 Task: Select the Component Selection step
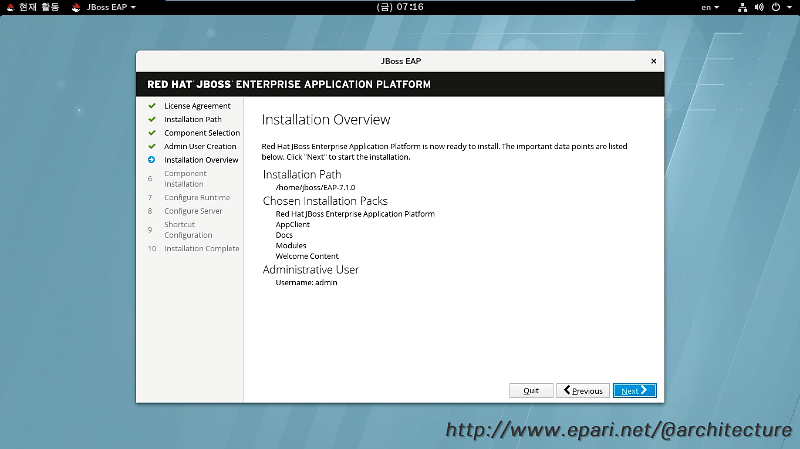click(202, 133)
